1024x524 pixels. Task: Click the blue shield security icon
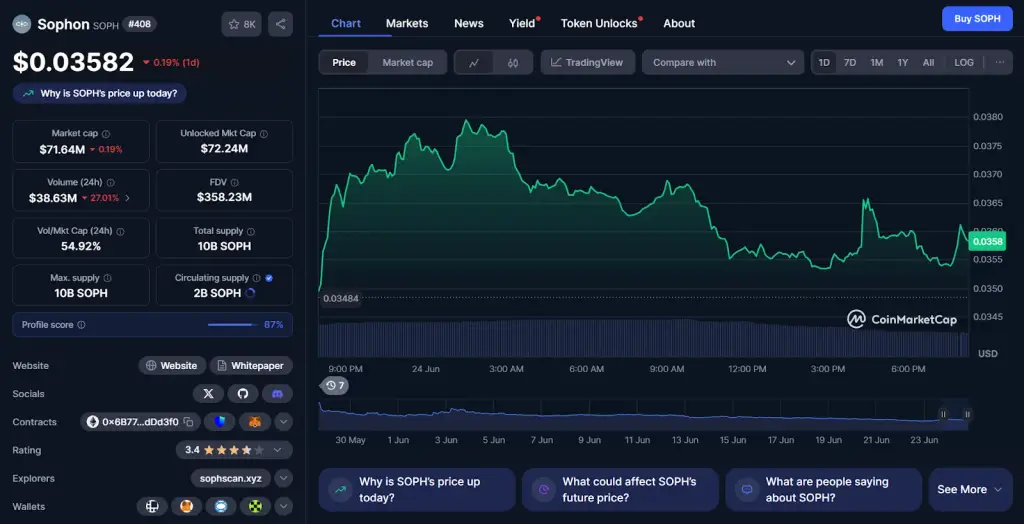point(219,422)
